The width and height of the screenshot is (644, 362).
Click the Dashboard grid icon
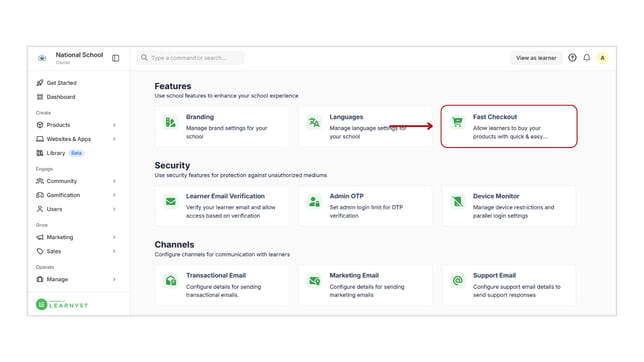40,97
